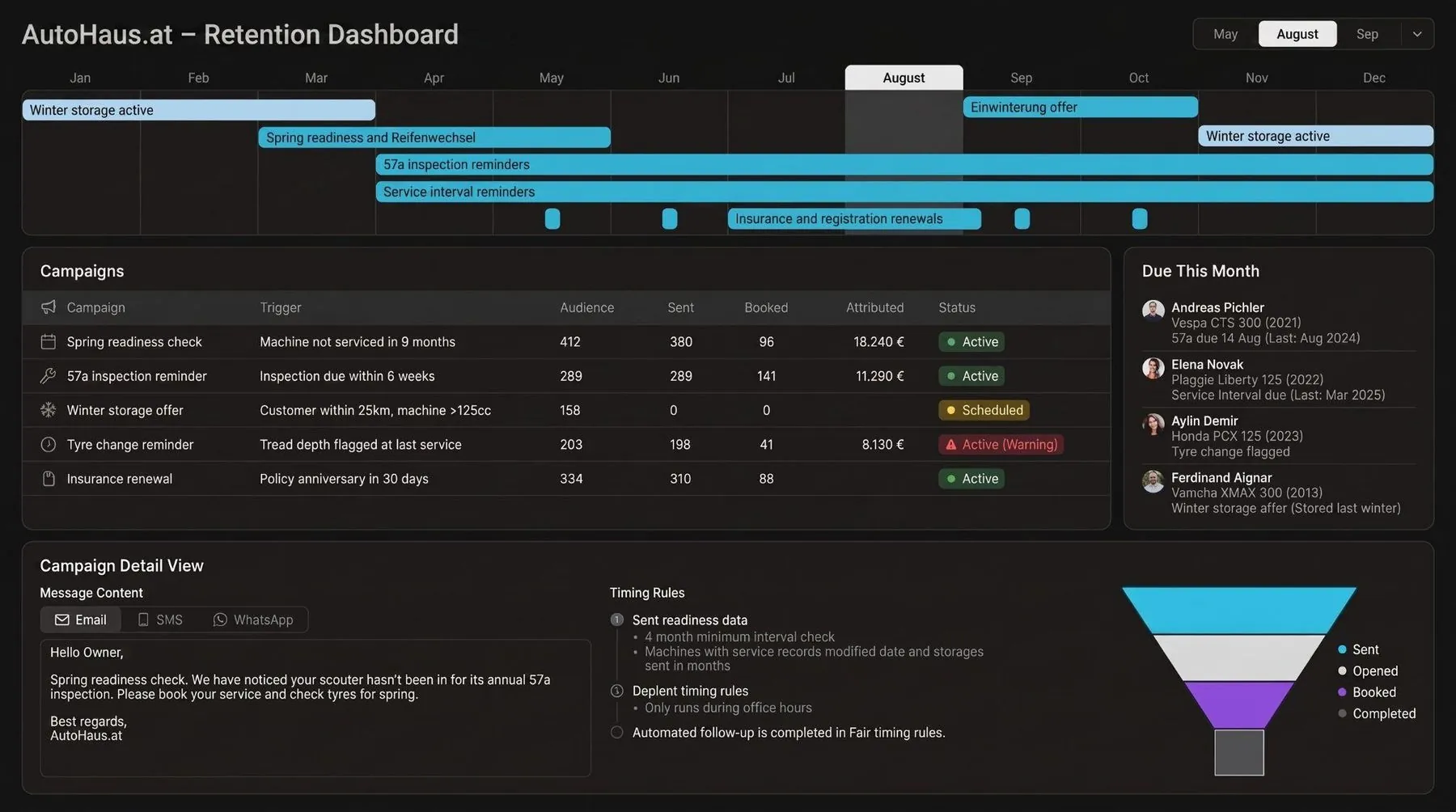Click the small timeline marker under Oct
Viewport: 1456px width, 812px height.
click(1140, 219)
